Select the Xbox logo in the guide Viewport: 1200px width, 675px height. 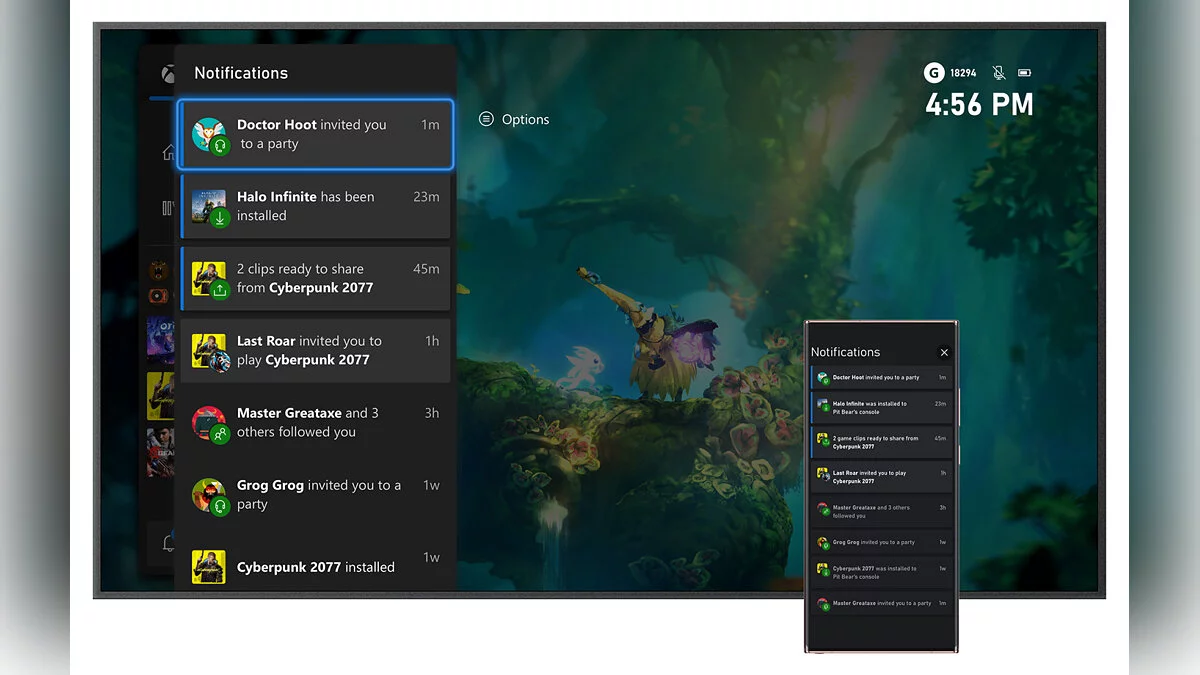pos(166,73)
